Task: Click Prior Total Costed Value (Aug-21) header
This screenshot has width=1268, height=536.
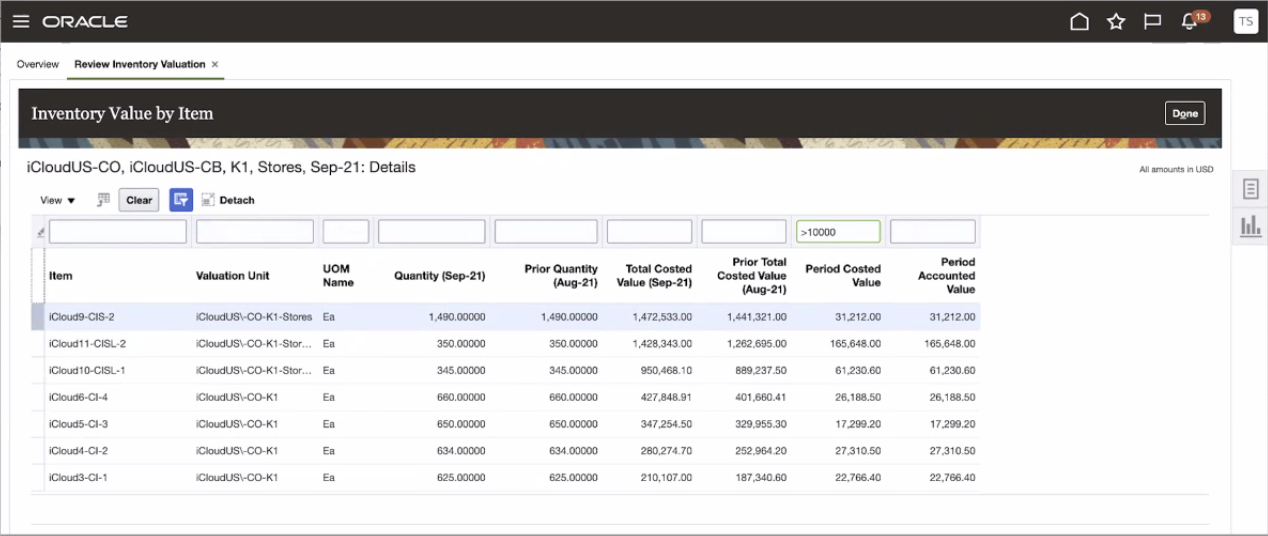Action: click(752, 275)
